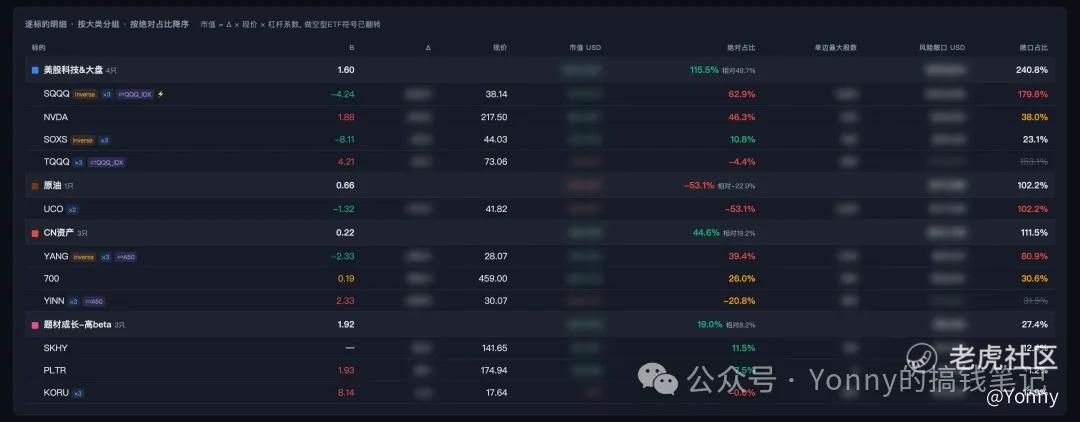Collapse the CN资产 group row

(x=539, y=233)
